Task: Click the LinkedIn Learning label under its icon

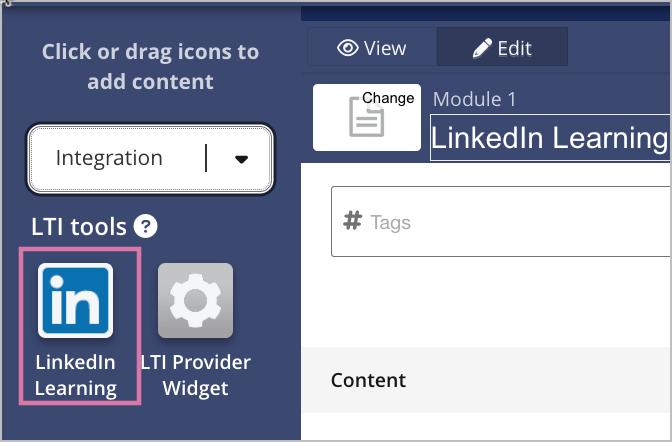Action: (75, 375)
